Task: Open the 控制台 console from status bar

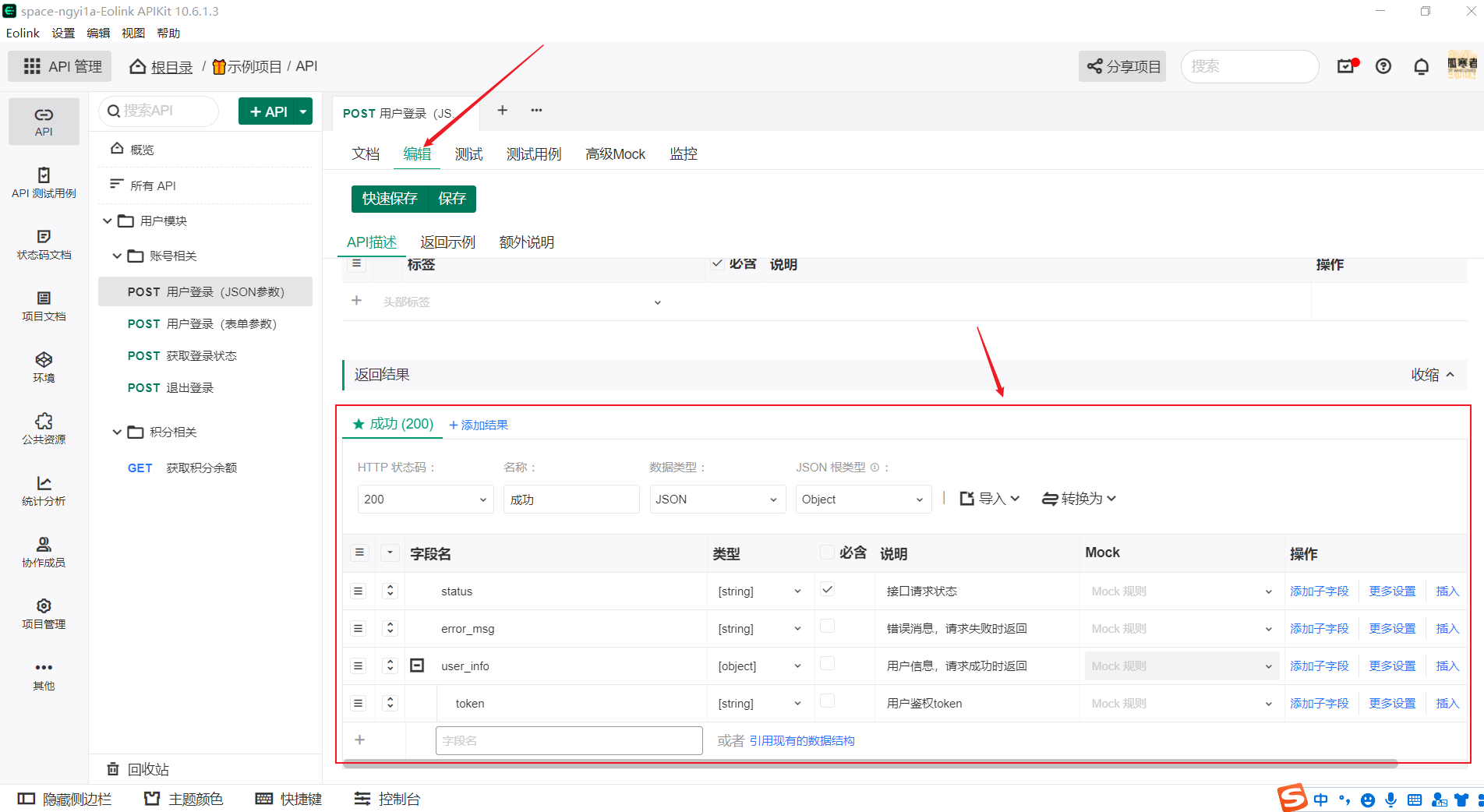Action: pyautogui.click(x=387, y=799)
